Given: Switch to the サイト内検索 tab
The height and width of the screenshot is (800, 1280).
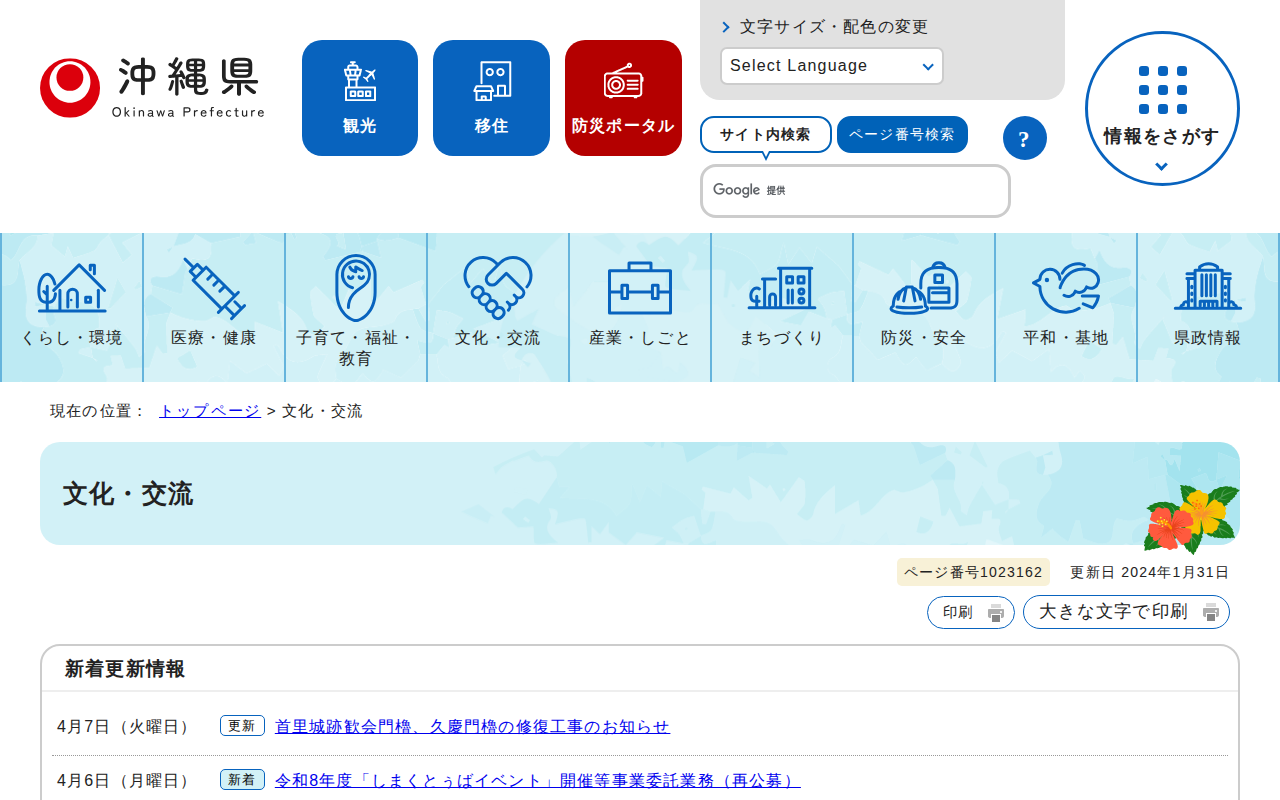Looking at the screenshot, I should coord(766,134).
